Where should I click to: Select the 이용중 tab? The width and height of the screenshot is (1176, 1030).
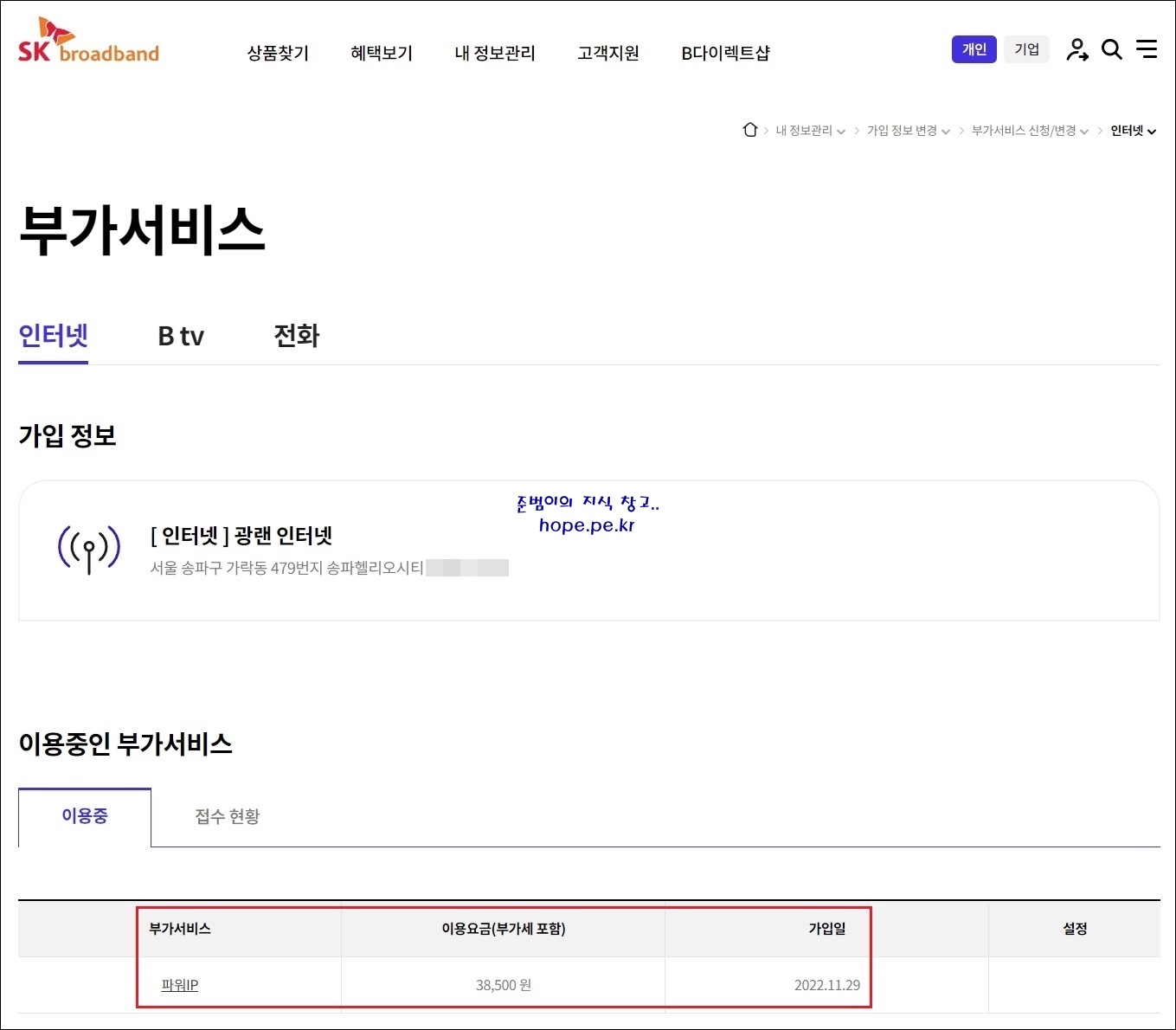85,816
